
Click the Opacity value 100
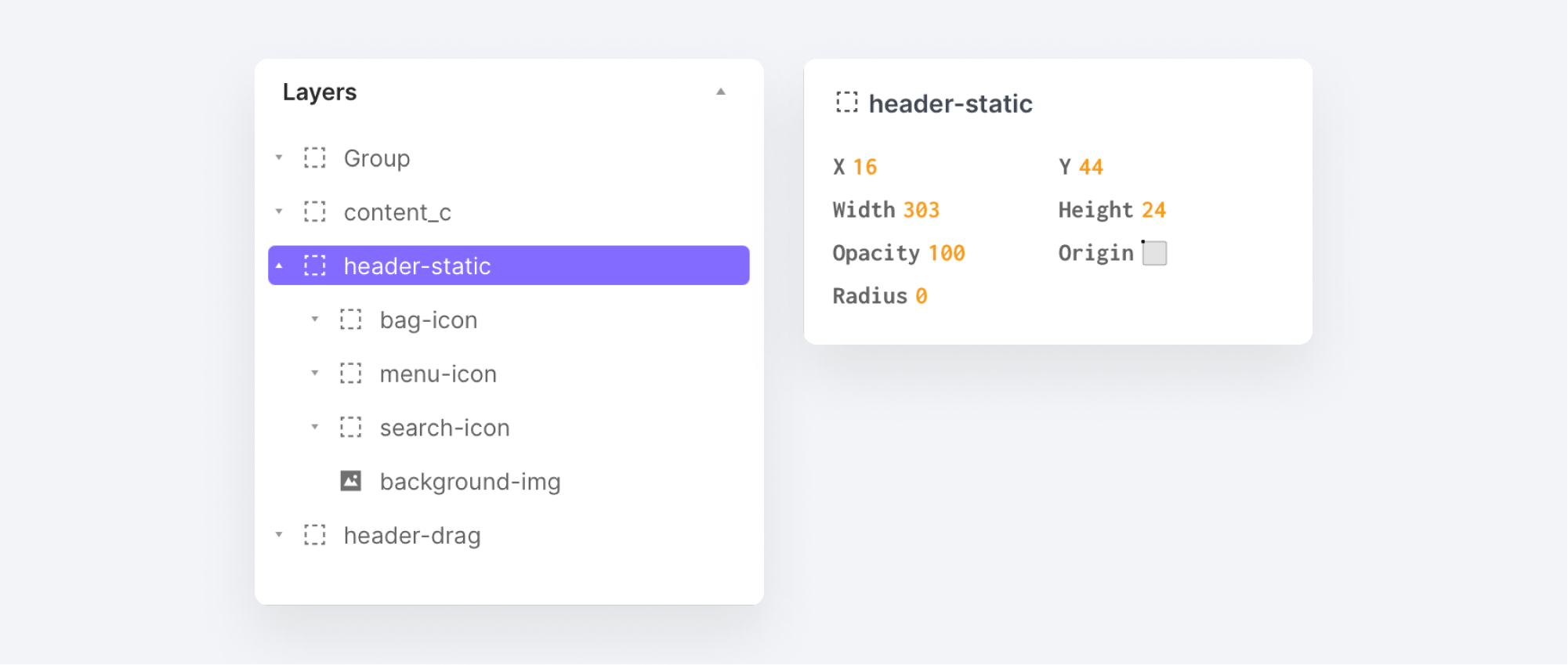click(947, 253)
